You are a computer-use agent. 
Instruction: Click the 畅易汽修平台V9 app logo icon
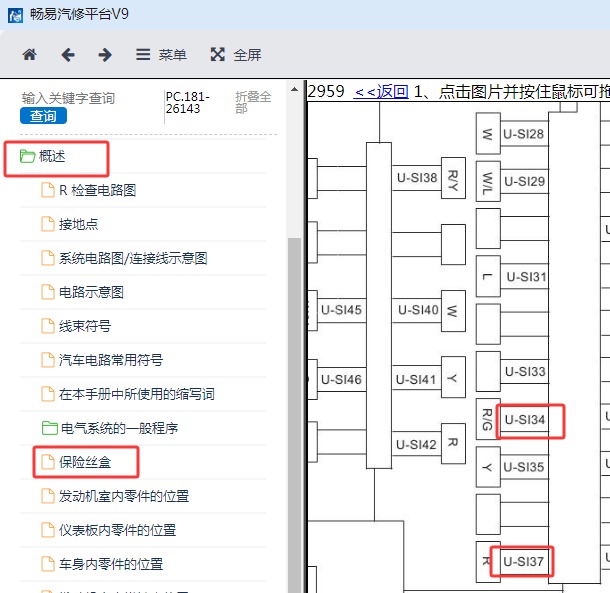pos(16,16)
